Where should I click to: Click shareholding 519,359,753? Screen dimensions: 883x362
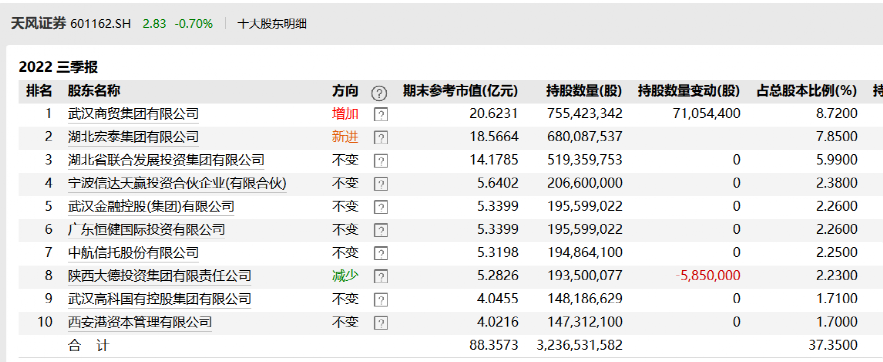click(585, 160)
